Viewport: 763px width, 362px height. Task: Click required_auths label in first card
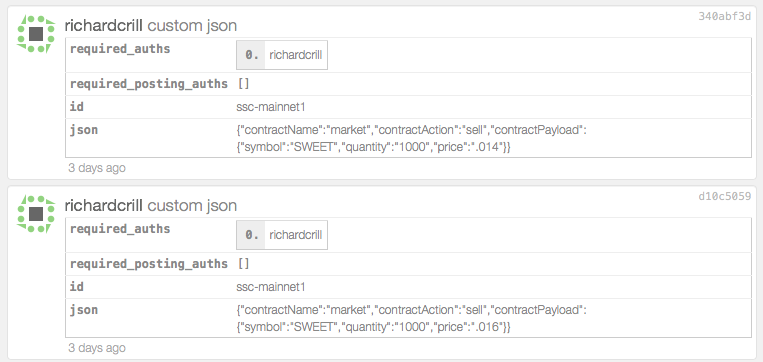120,49
